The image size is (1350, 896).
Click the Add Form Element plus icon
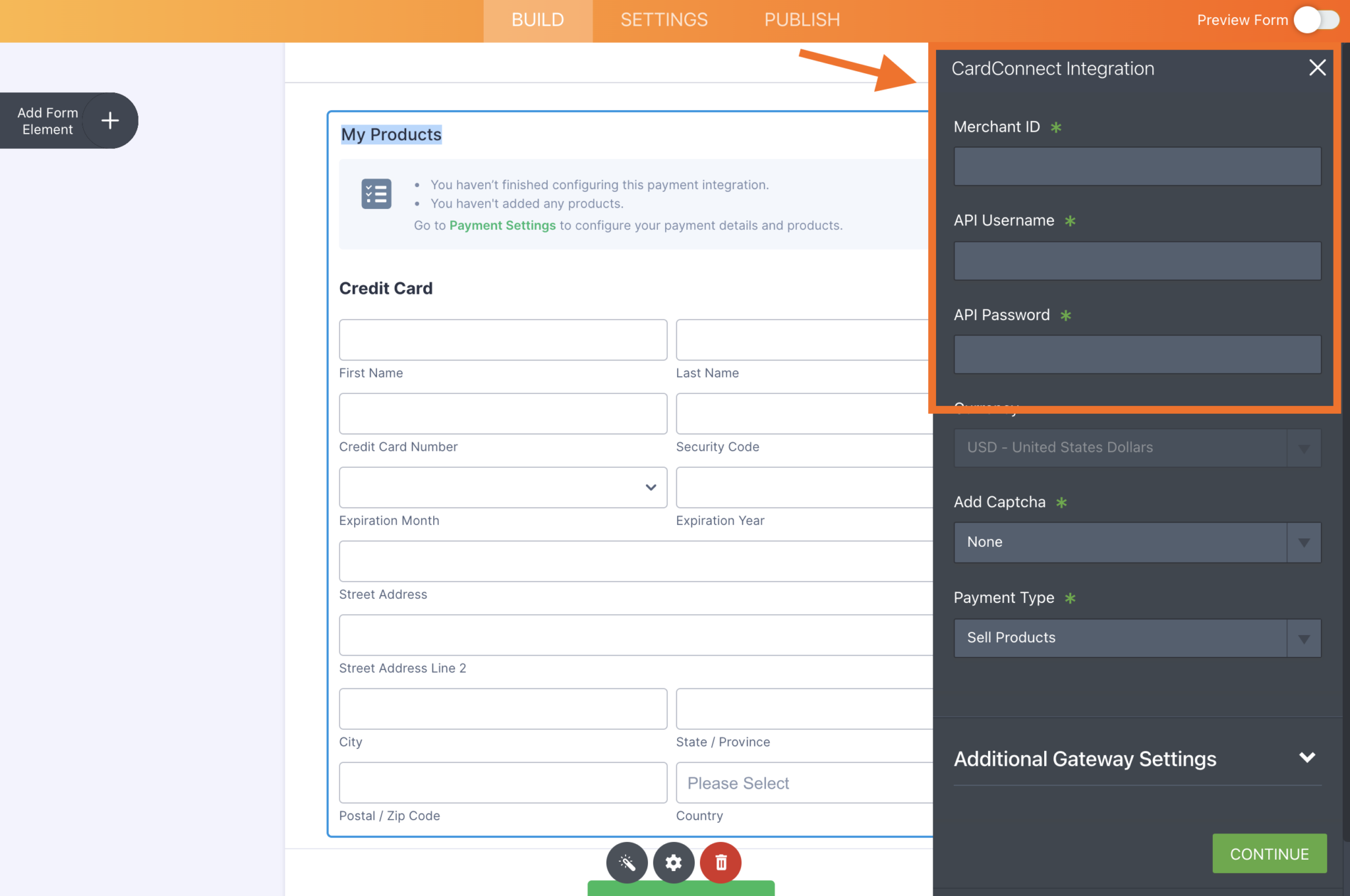click(x=109, y=120)
